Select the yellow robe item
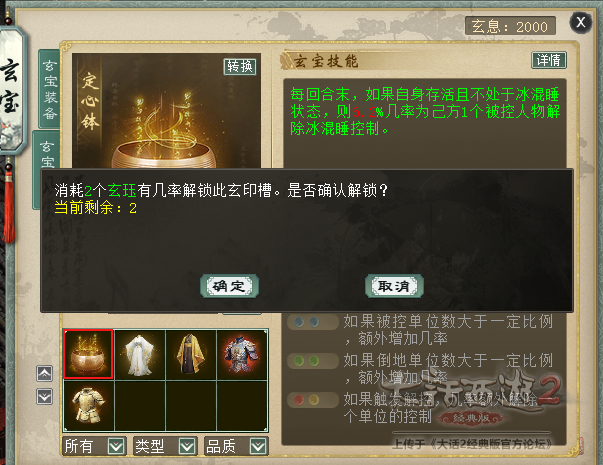 tap(191, 354)
